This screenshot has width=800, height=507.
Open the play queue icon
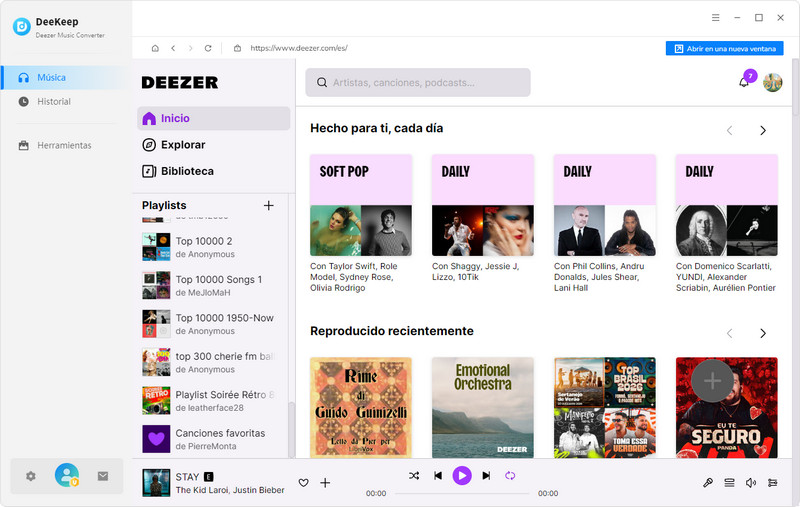730,483
